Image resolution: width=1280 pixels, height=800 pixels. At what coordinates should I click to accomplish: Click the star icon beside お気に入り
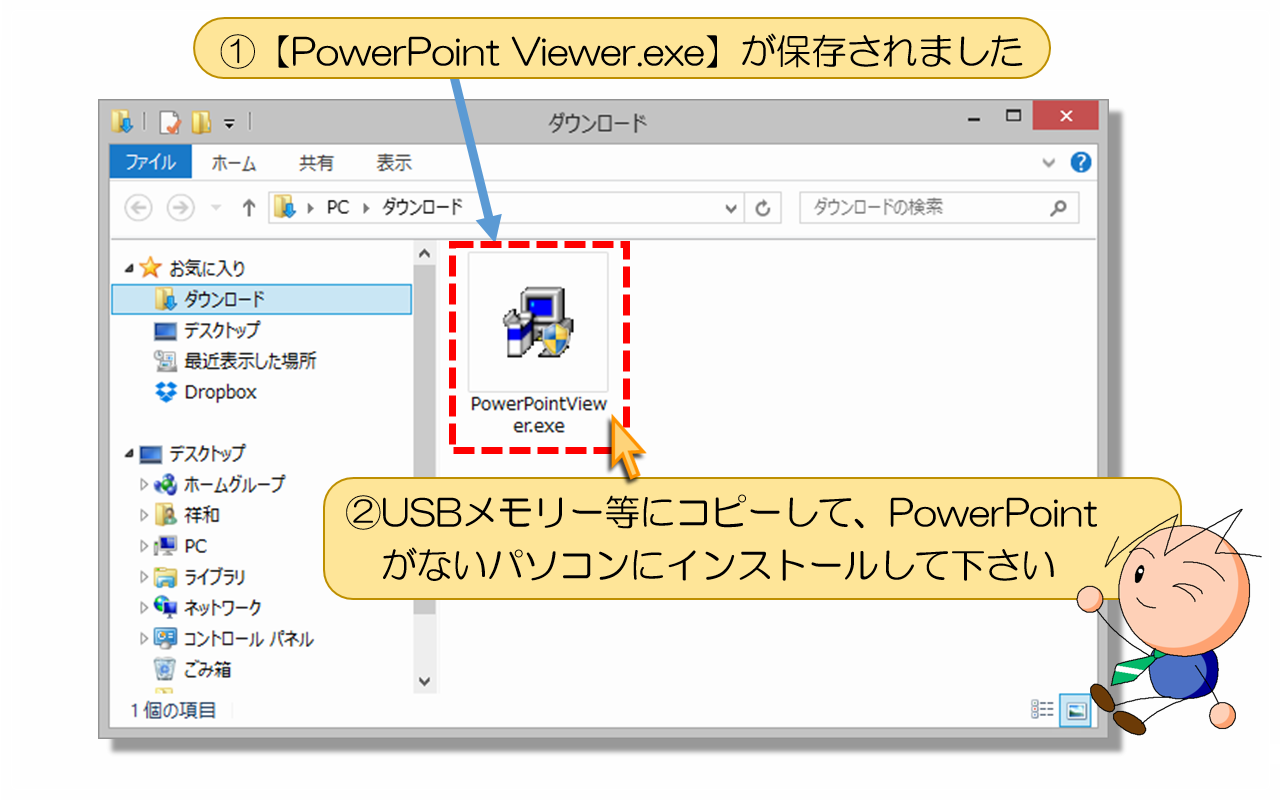coord(150,267)
